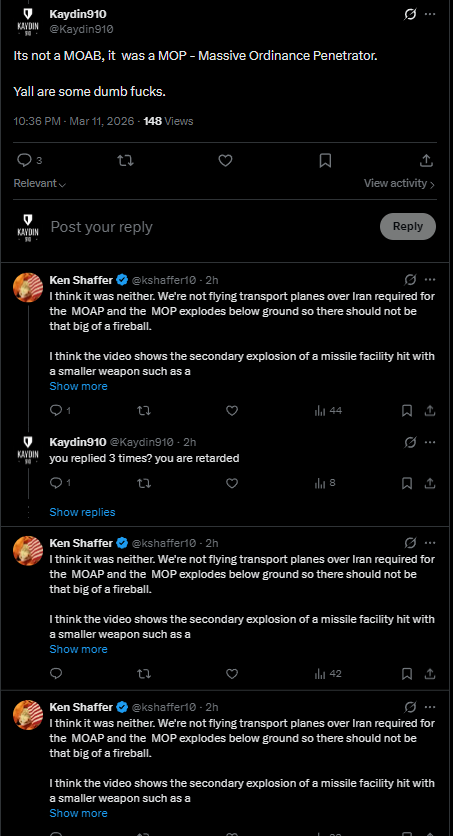The image size is (453, 836).
Task: Like the main MOP post
Action: (225, 160)
